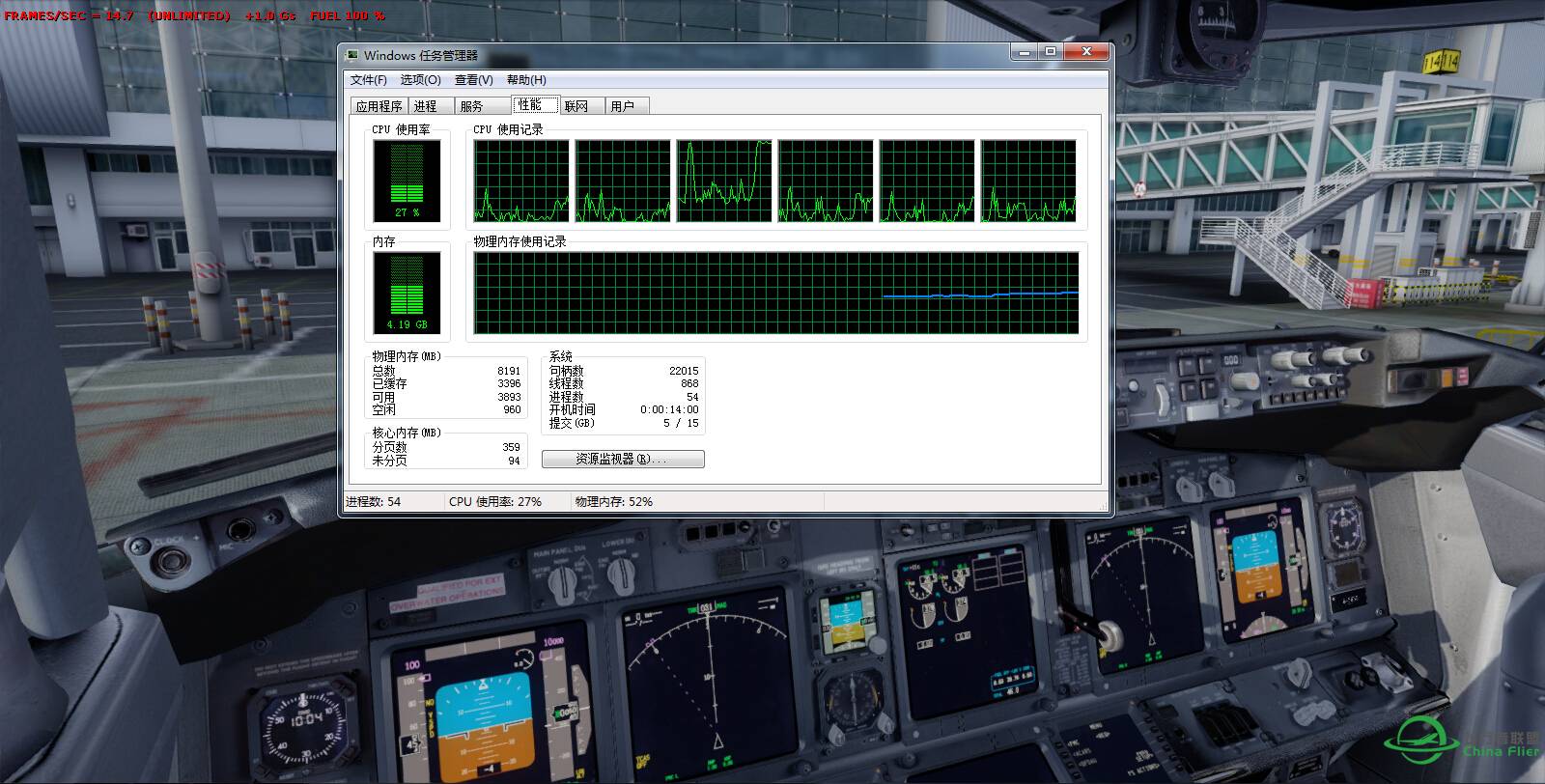Click the Task Manager title bar icon

pos(352,55)
